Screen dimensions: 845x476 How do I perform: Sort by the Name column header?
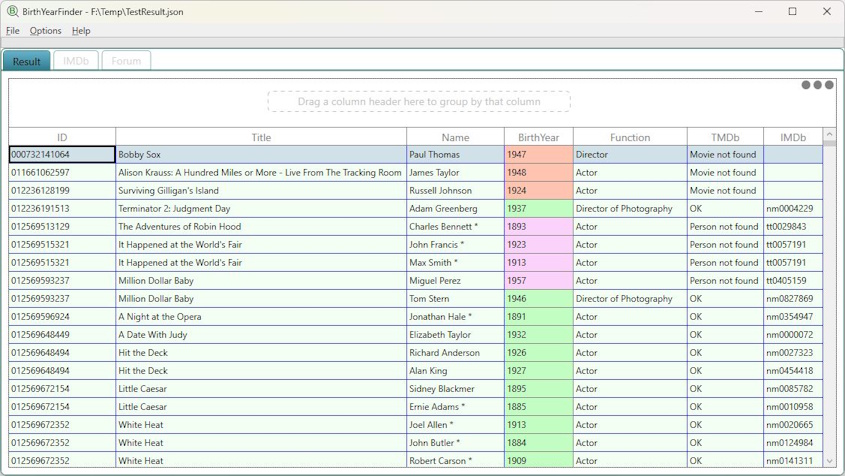[x=455, y=137]
